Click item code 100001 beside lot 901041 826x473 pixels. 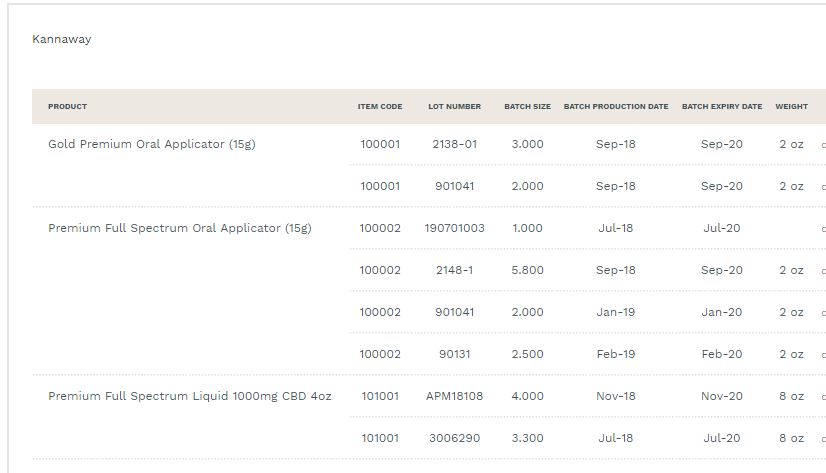pos(380,186)
